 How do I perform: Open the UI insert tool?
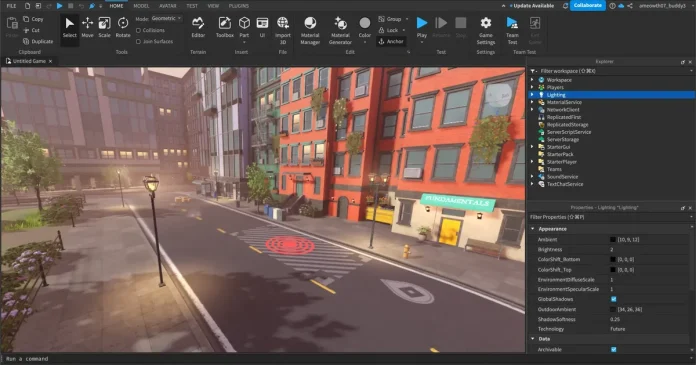coord(262,28)
